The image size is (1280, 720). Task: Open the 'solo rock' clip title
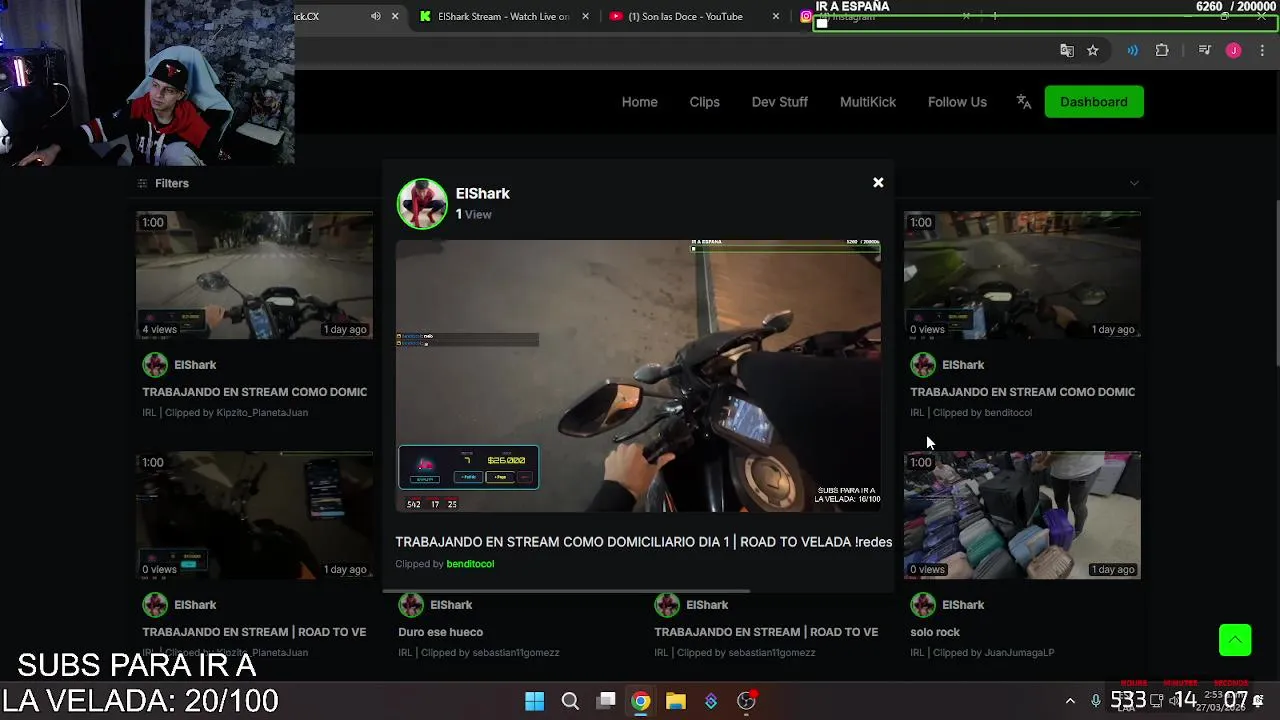[935, 632]
